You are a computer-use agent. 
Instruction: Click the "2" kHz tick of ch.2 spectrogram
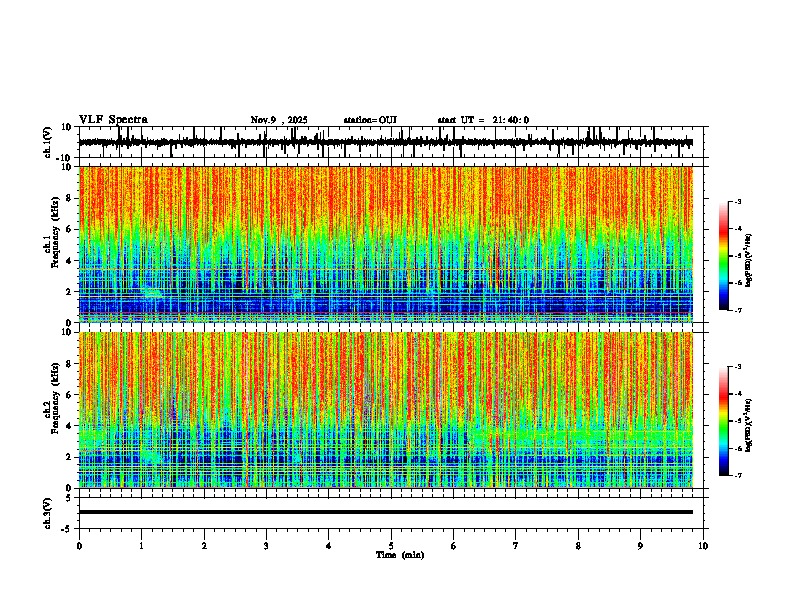click(69, 457)
